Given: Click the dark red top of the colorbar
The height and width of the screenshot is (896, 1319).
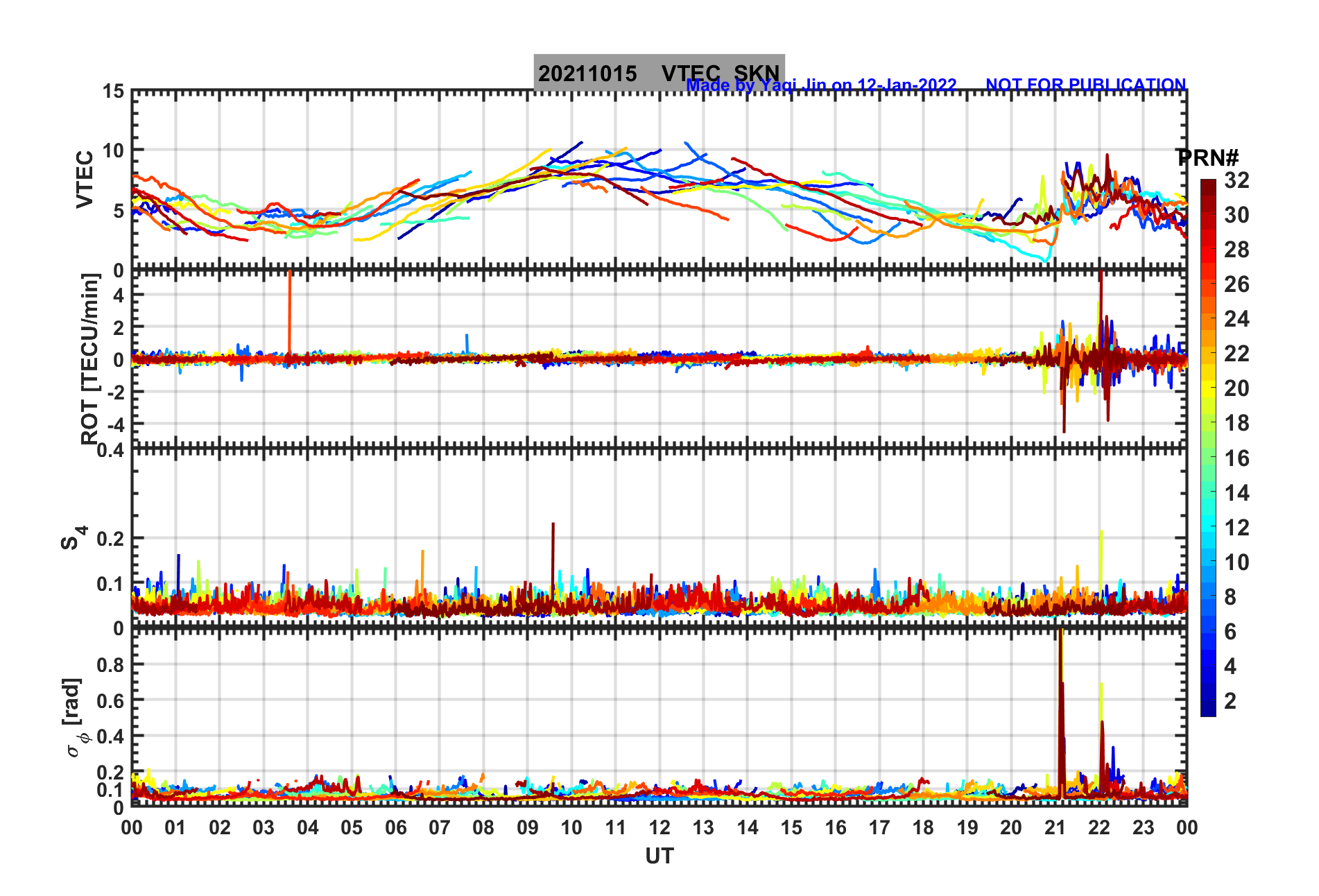Looking at the screenshot, I should (1208, 186).
